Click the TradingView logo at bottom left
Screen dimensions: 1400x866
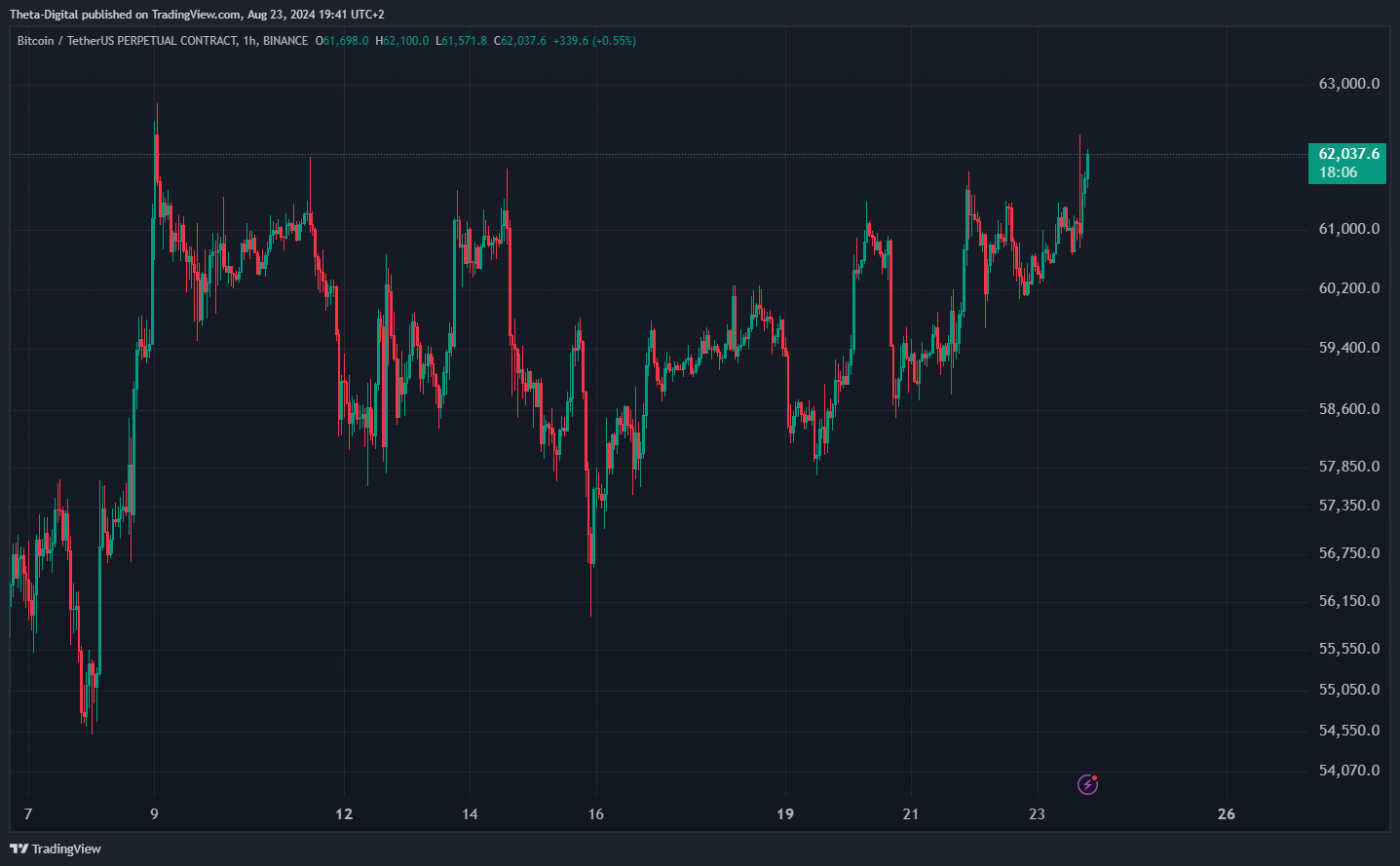tap(56, 848)
